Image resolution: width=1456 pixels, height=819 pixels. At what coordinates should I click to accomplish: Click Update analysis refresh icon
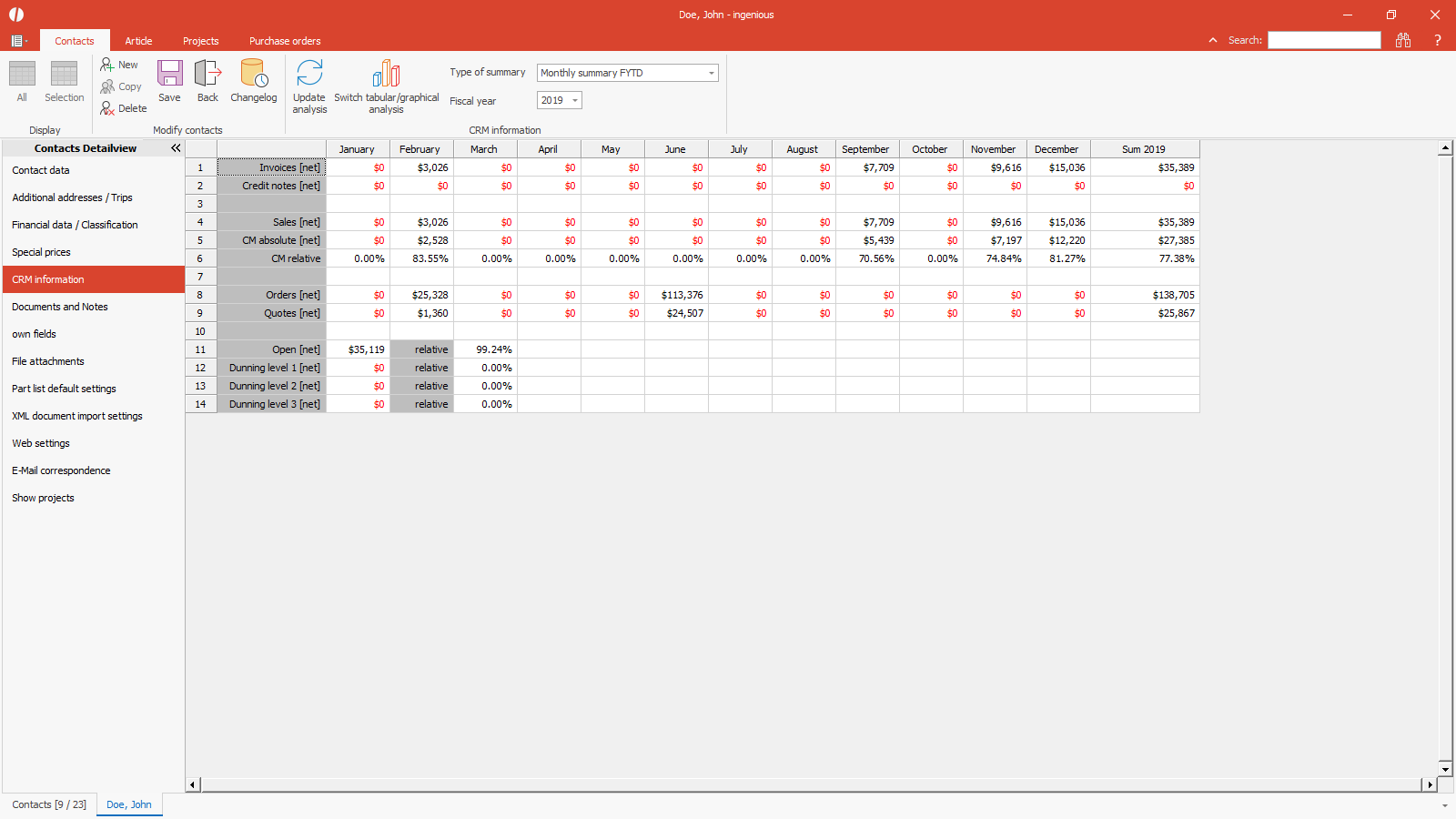click(309, 75)
